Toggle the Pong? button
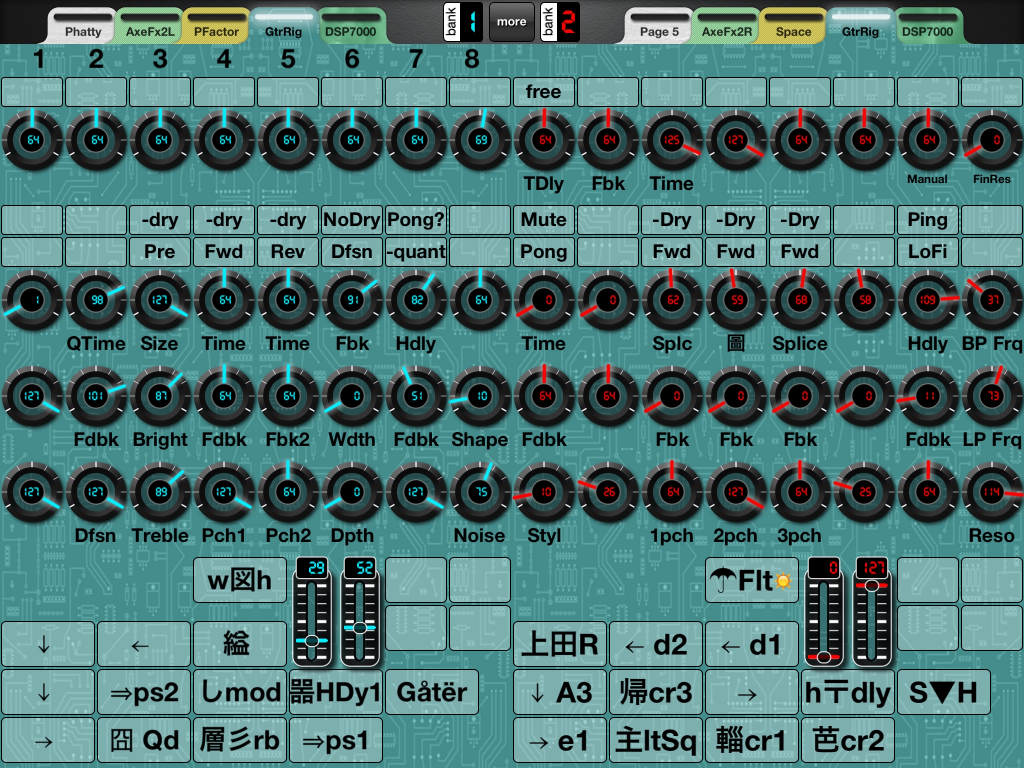Image resolution: width=1024 pixels, height=768 pixels. pos(415,219)
